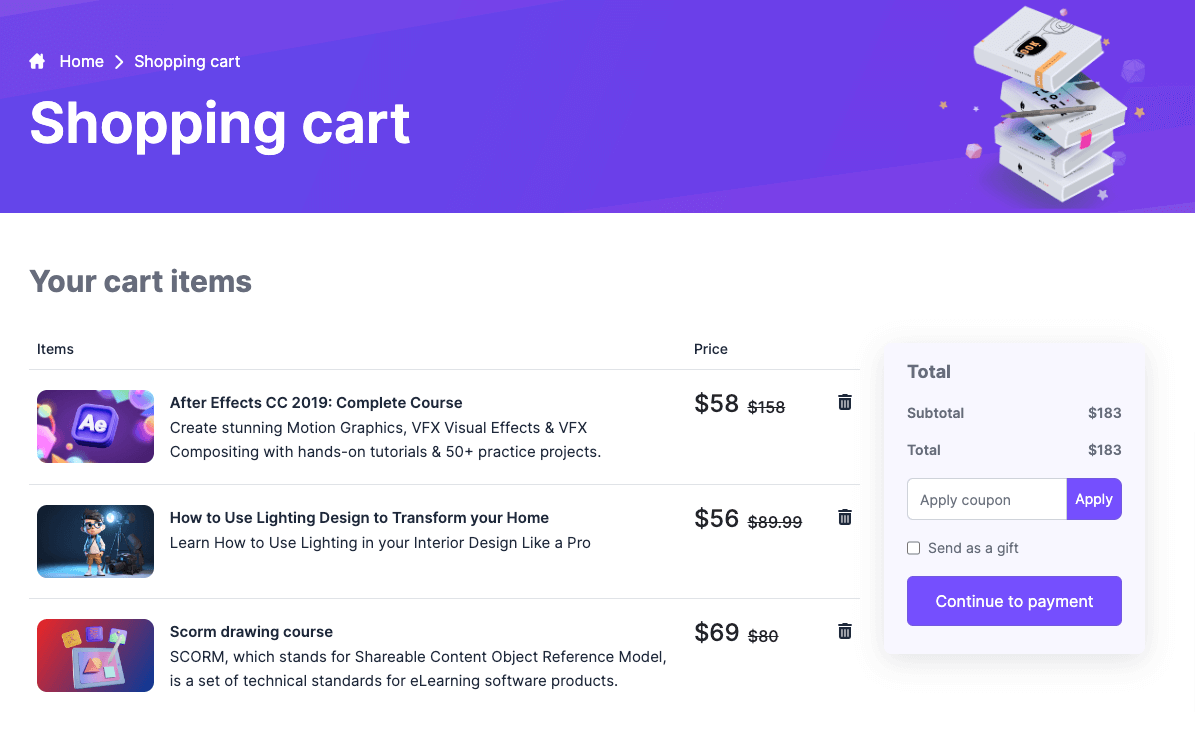Apply the coupon code
This screenshot has width=1195, height=731.
point(1094,500)
